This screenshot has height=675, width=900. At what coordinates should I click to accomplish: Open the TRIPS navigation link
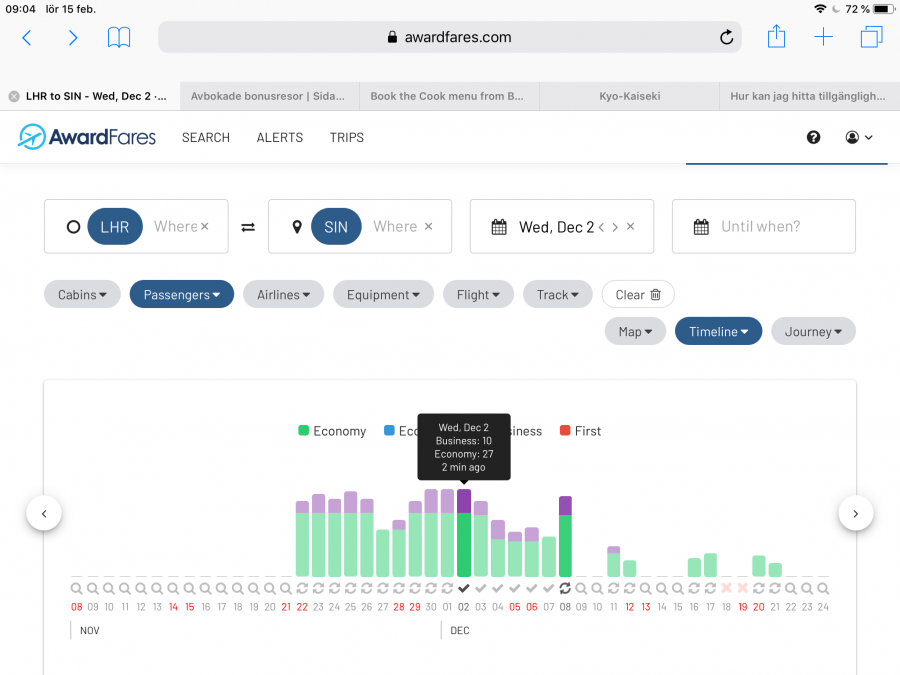pyautogui.click(x=347, y=137)
